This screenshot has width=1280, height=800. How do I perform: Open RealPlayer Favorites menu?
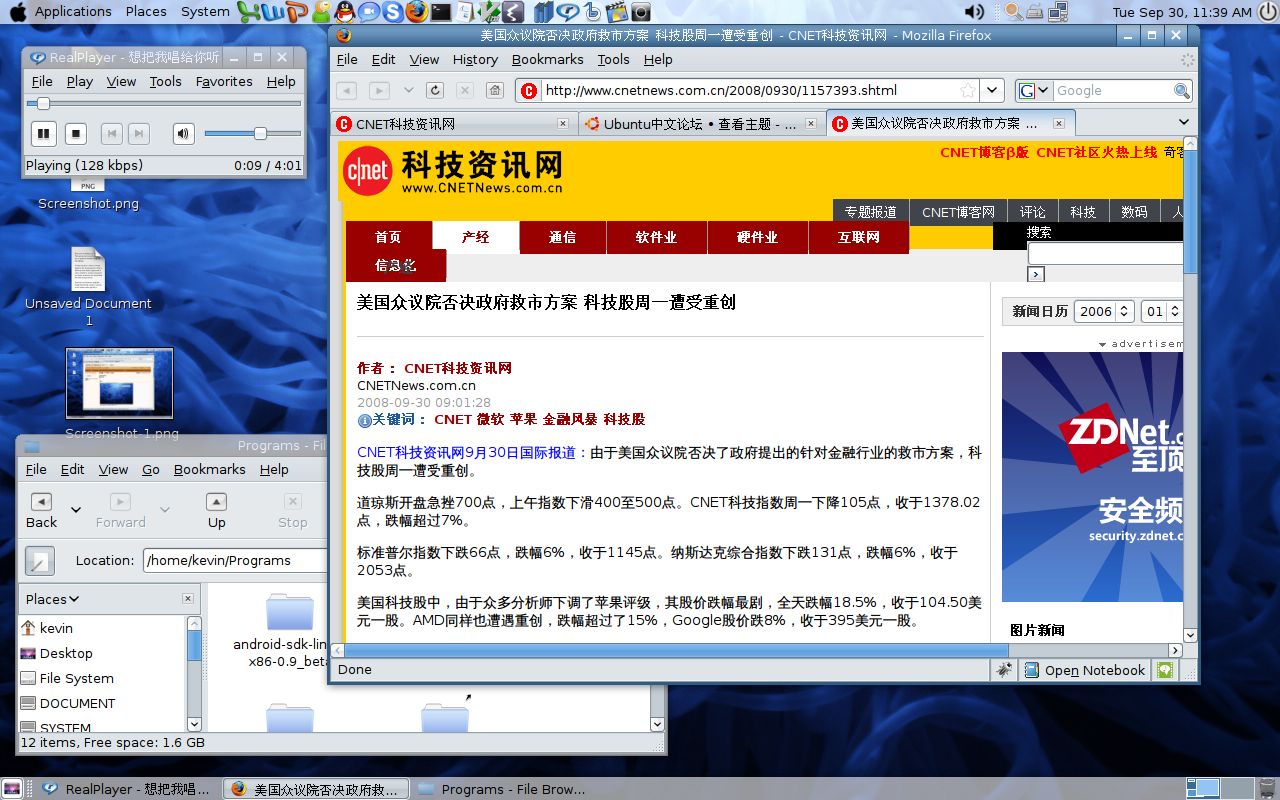224,82
